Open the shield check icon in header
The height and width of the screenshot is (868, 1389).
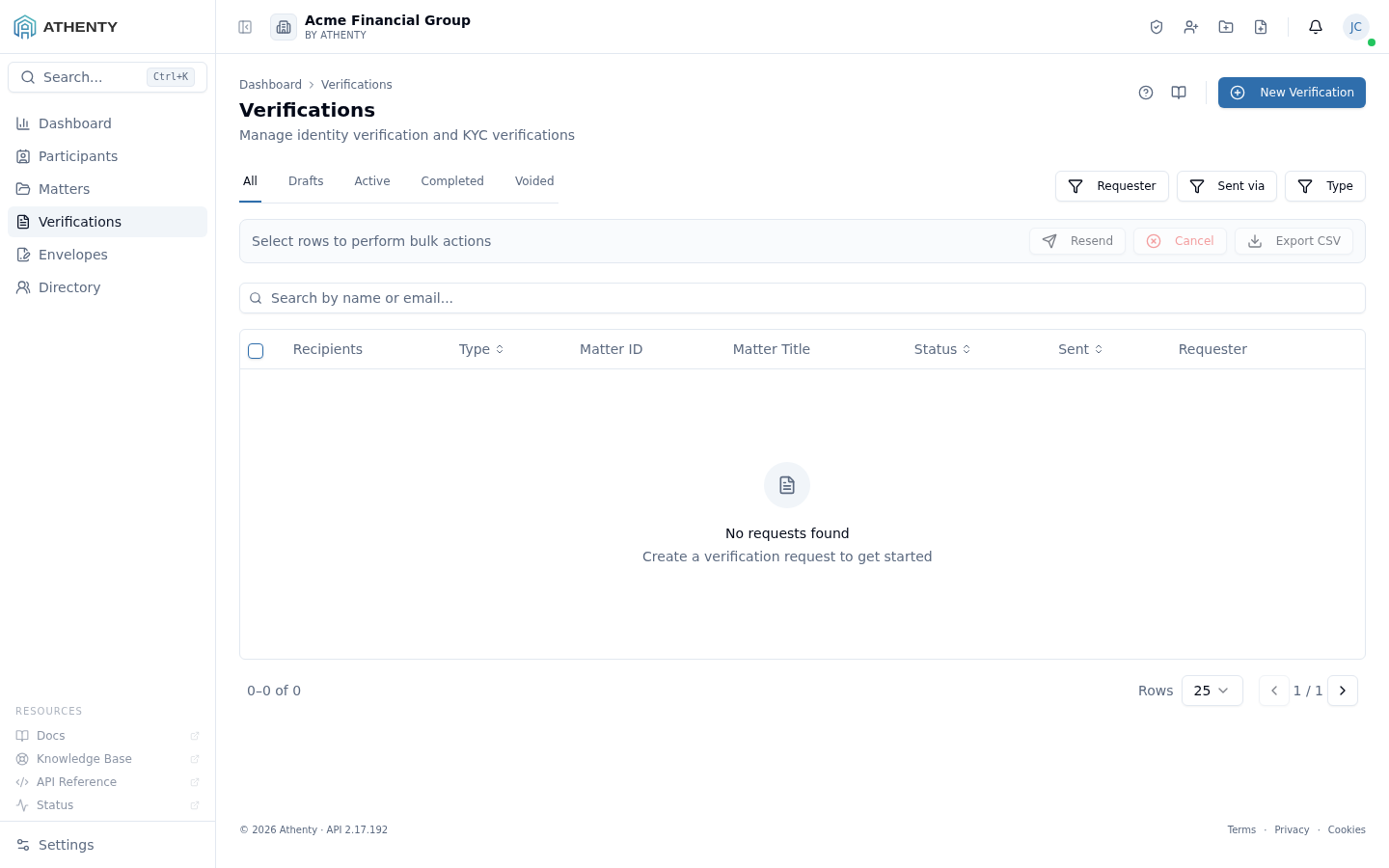click(1157, 27)
